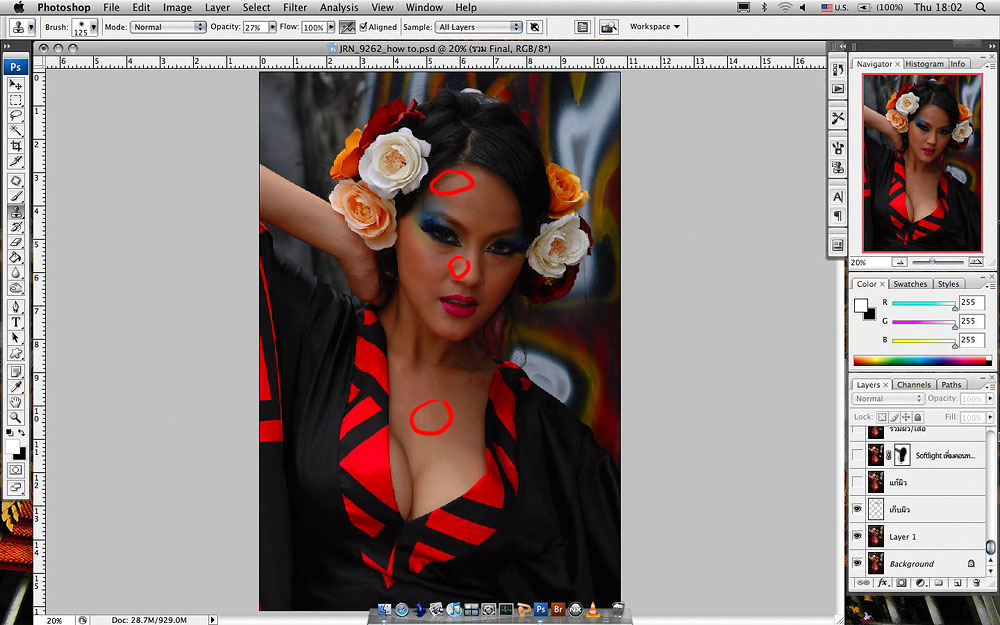Open the layer blend mode dropdown
Screen dimensions: 1000x625
(x=887, y=399)
